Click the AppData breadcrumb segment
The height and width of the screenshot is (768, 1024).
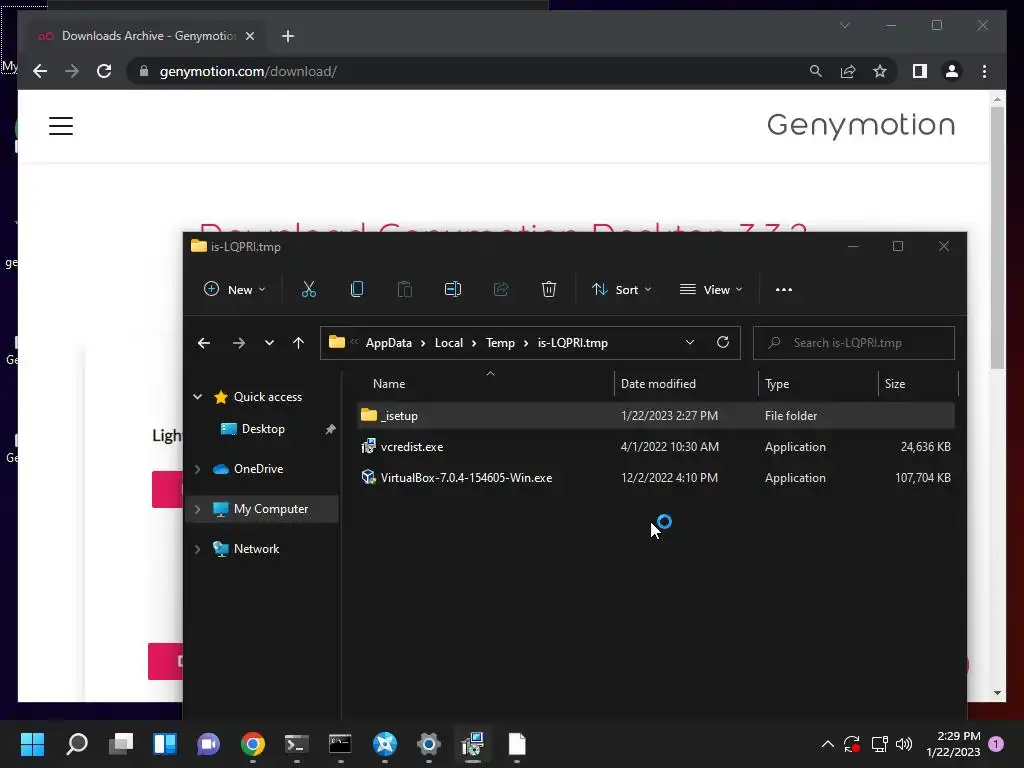coord(389,343)
